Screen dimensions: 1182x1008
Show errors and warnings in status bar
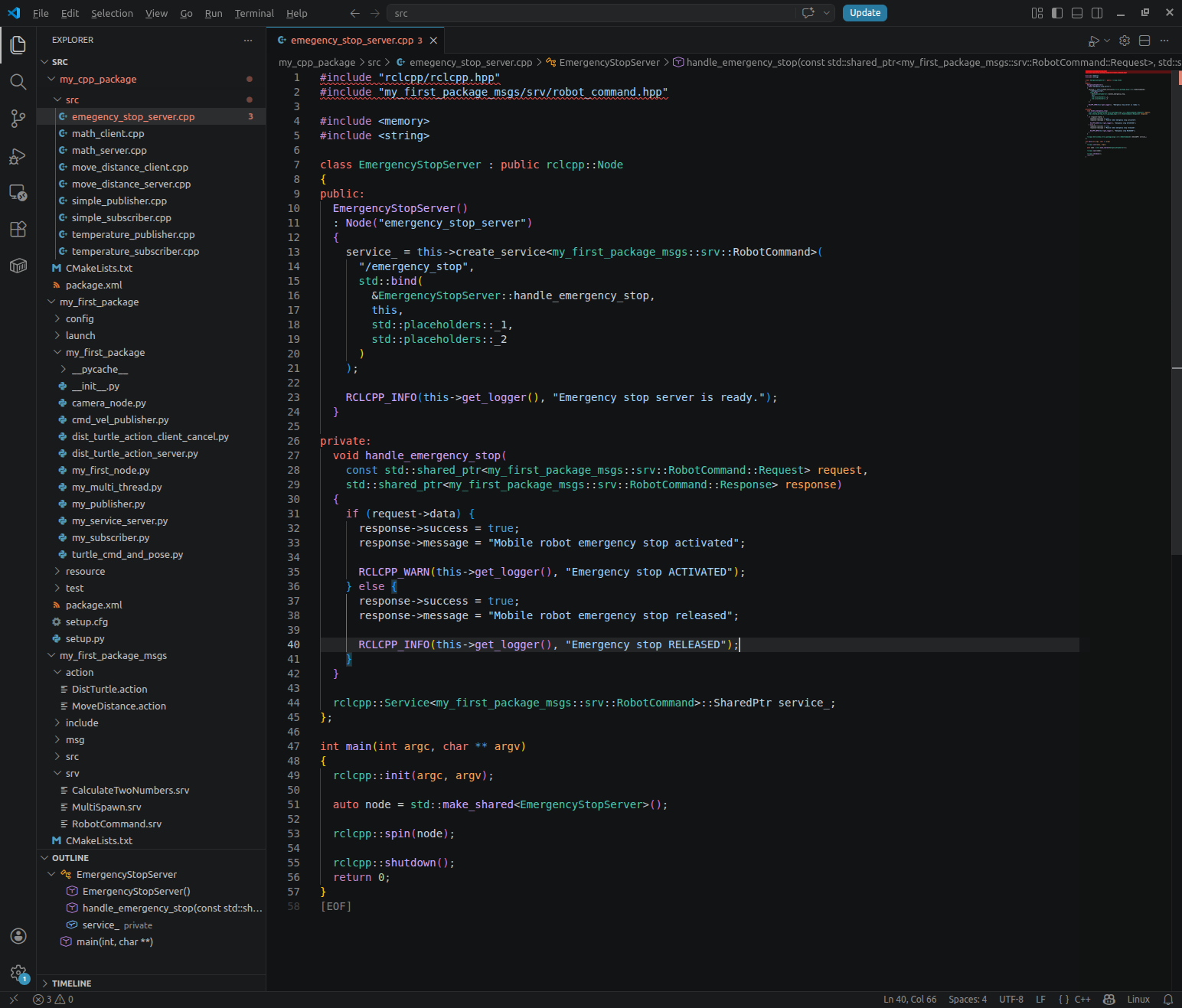coord(53,1000)
